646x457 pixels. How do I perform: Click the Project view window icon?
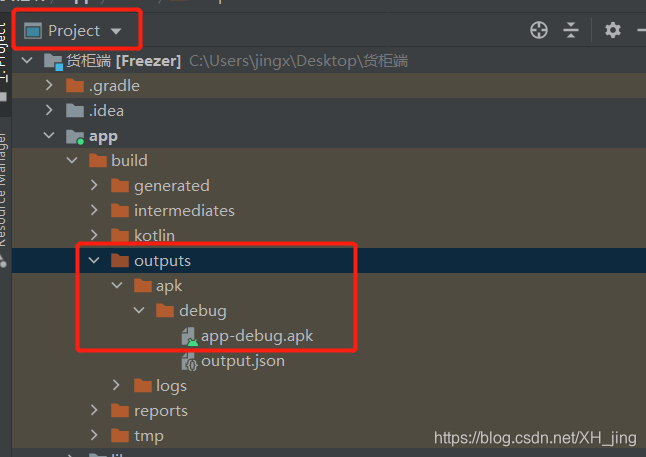[x=33, y=31]
